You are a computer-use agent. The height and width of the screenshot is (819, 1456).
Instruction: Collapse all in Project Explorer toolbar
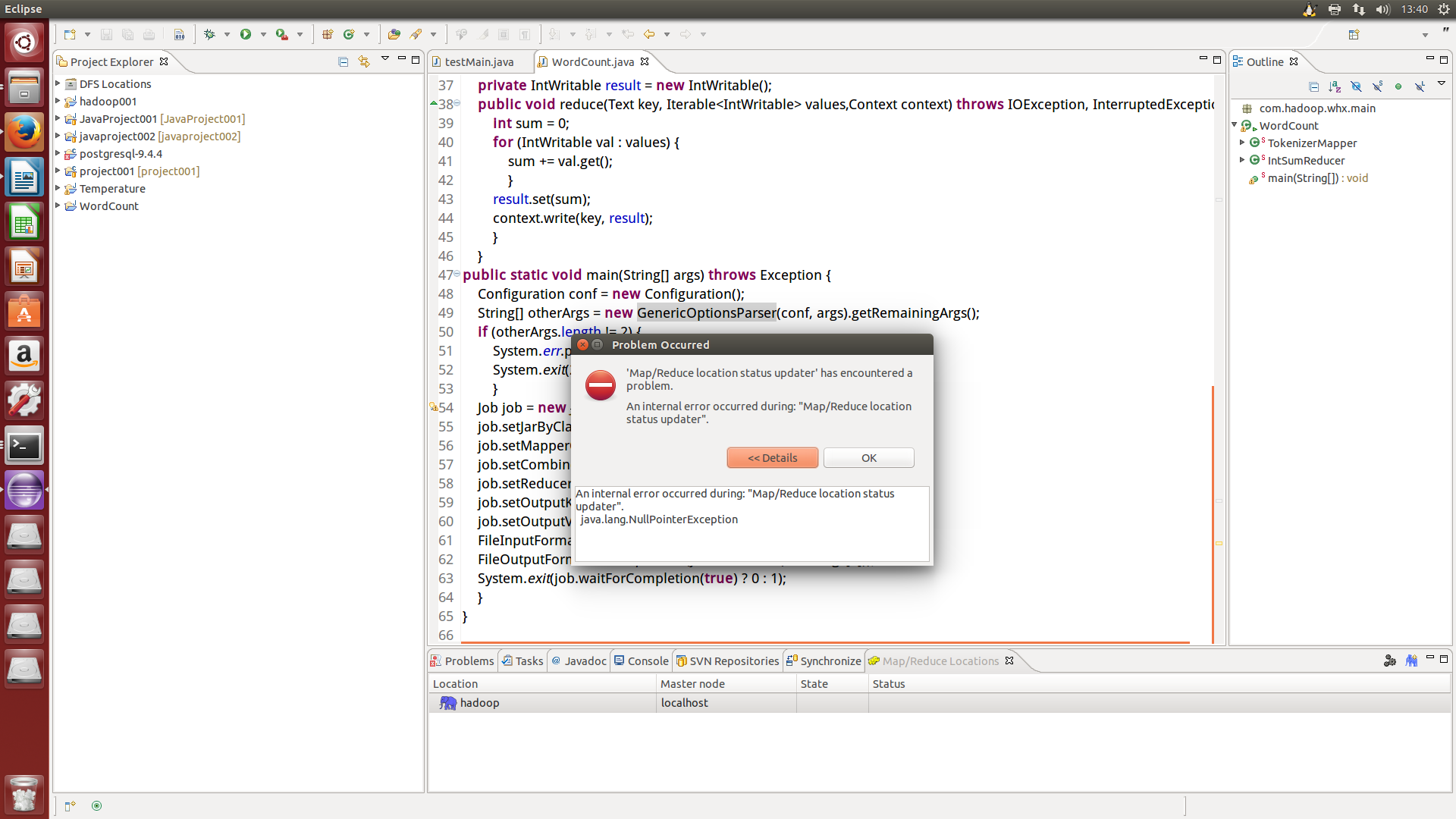pyautogui.click(x=343, y=62)
